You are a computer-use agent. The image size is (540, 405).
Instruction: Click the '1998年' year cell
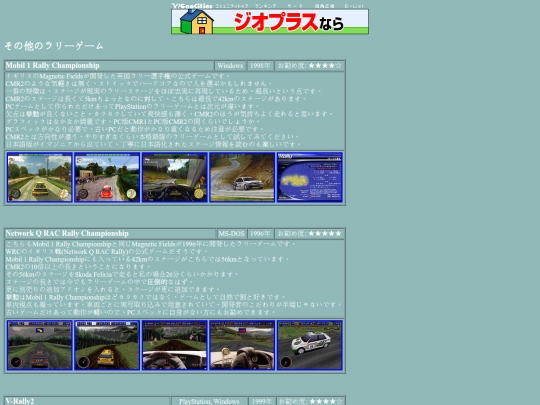(x=260, y=66)
